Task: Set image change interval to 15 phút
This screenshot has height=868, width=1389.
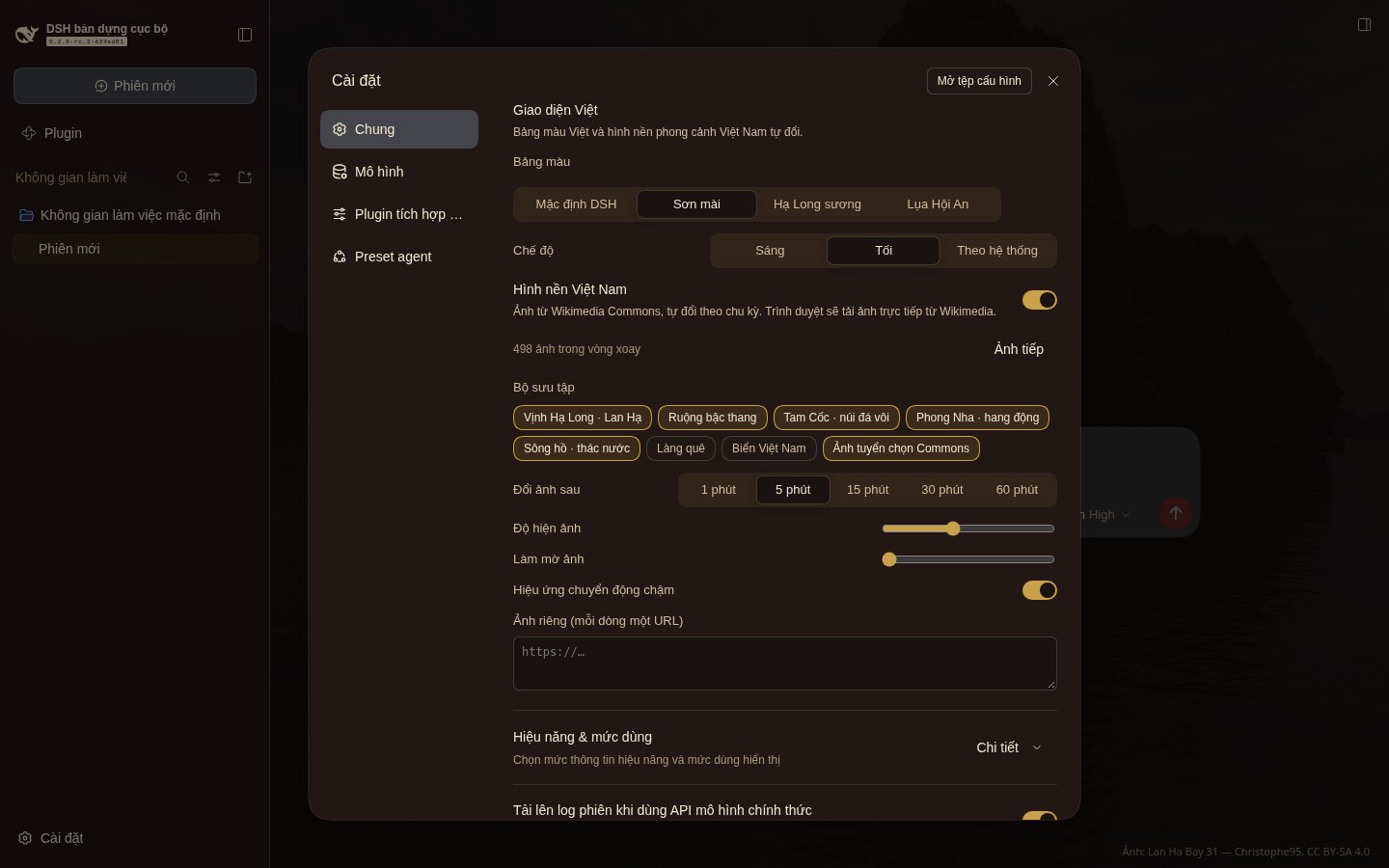Action: coord(868,490)
